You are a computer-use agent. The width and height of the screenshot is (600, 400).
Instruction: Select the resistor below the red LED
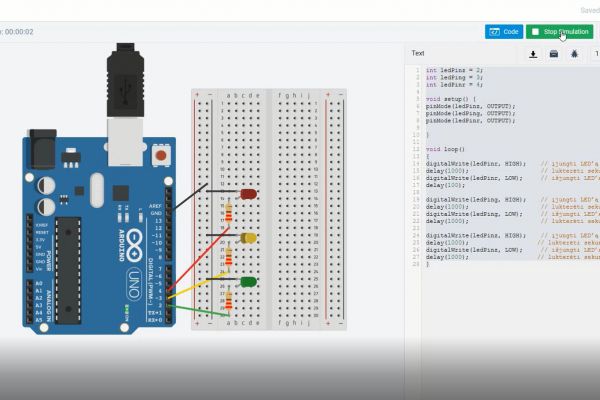click(x=228, y=213)
